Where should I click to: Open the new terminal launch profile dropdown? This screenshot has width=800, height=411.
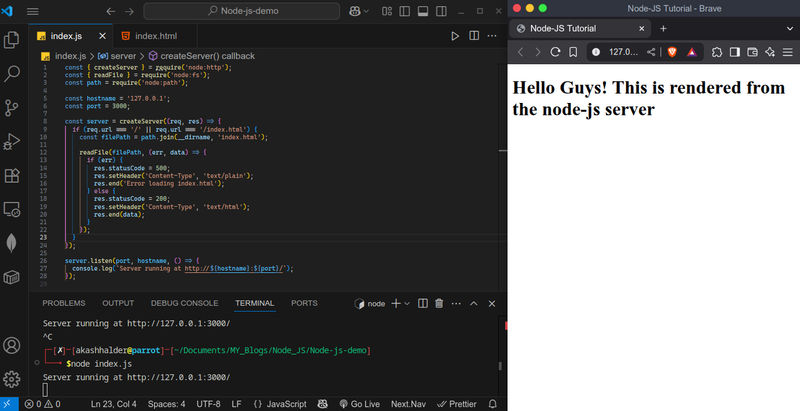(407, 303)
